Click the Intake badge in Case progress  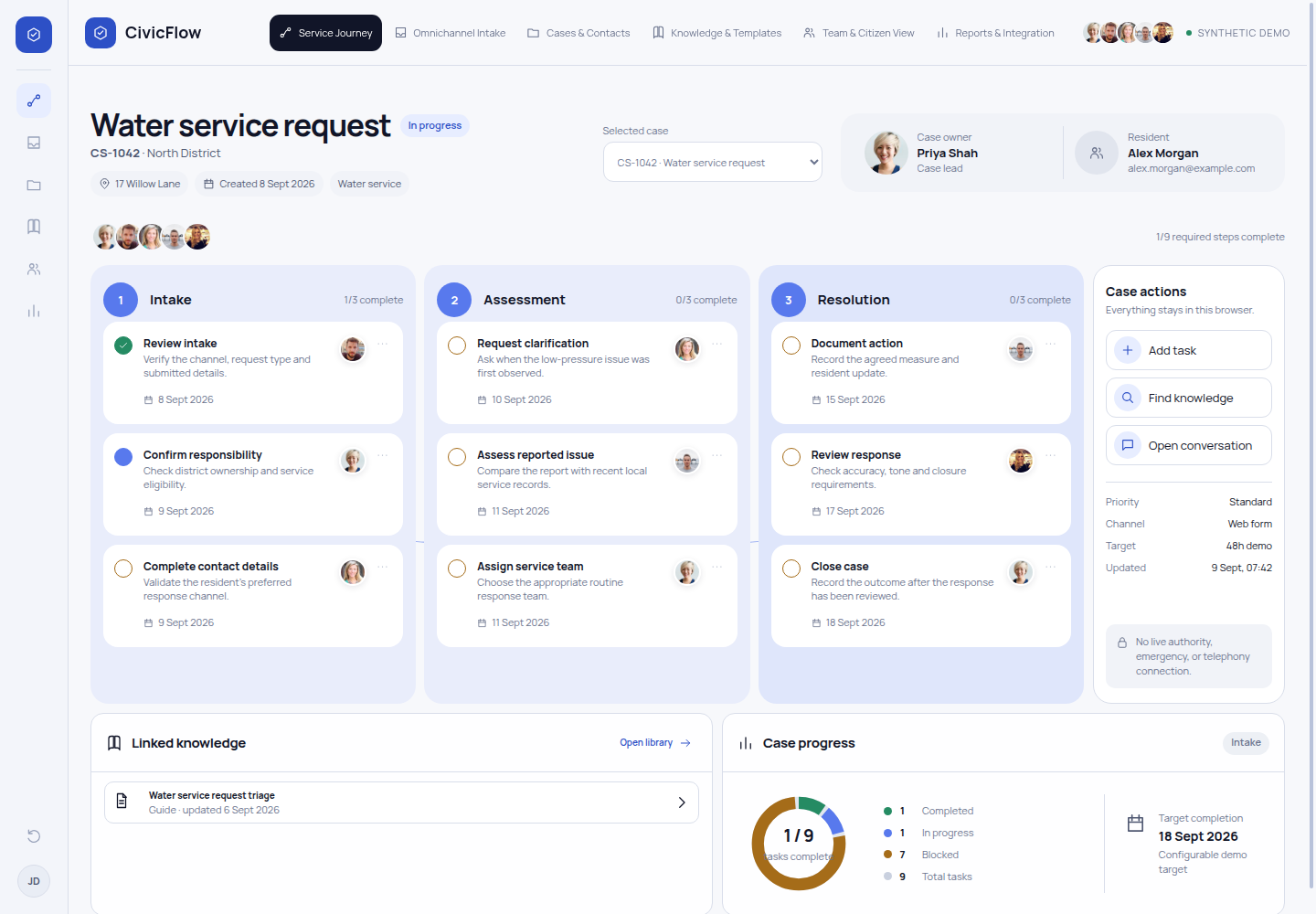pyautogui.click(x=1246, y=743)
